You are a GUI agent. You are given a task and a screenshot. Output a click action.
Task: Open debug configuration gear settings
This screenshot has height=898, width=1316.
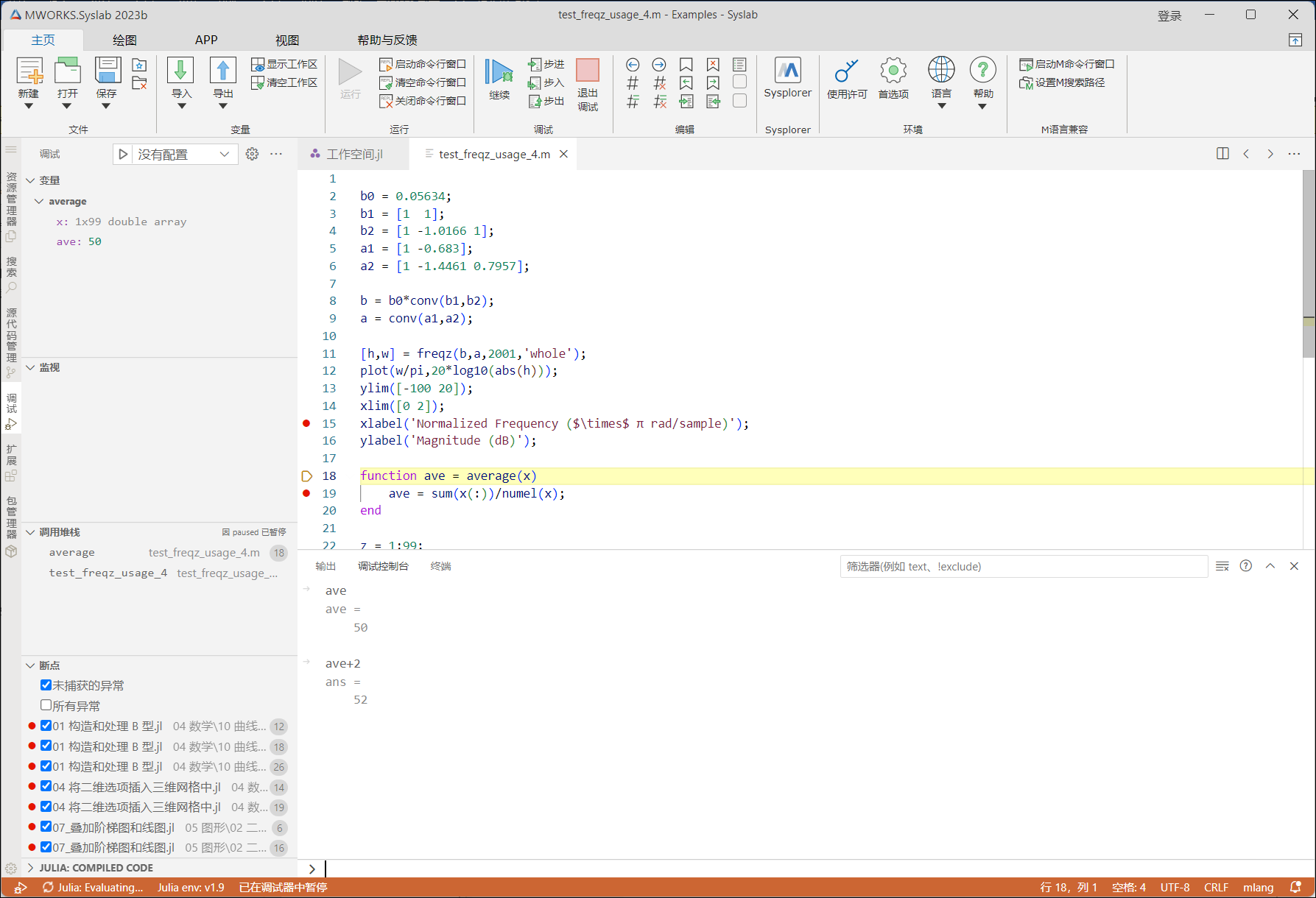tap(252, 154)
